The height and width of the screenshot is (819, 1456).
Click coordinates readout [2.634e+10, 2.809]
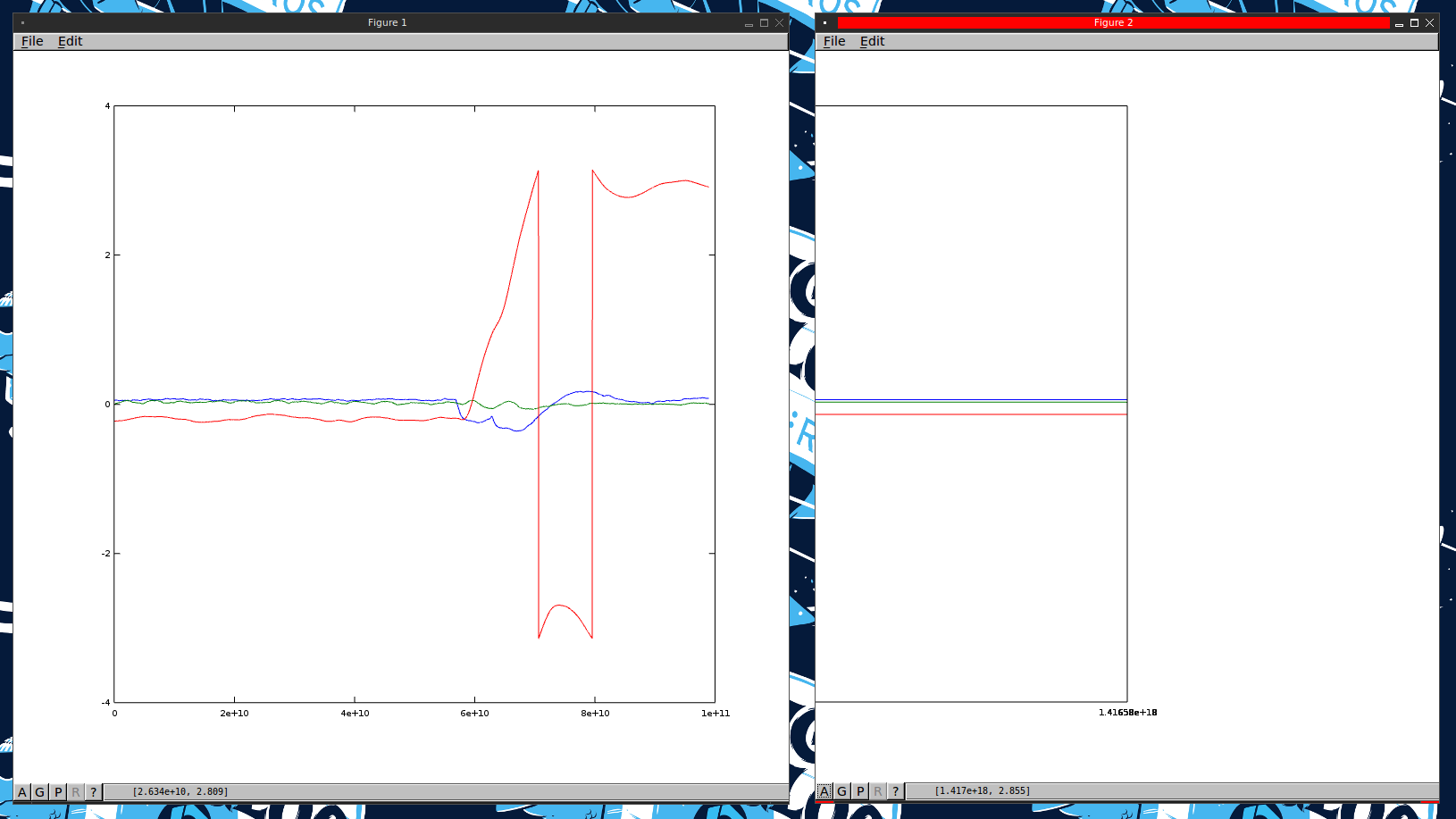pos(180,792)
